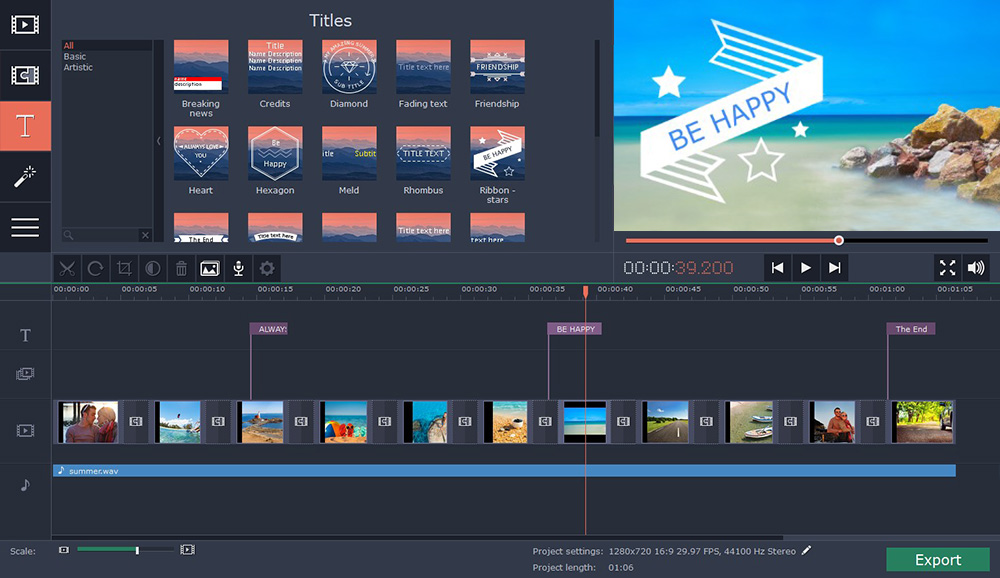
Task: Select the BE HAPPY title clip
Action: (x=575, y=329)
